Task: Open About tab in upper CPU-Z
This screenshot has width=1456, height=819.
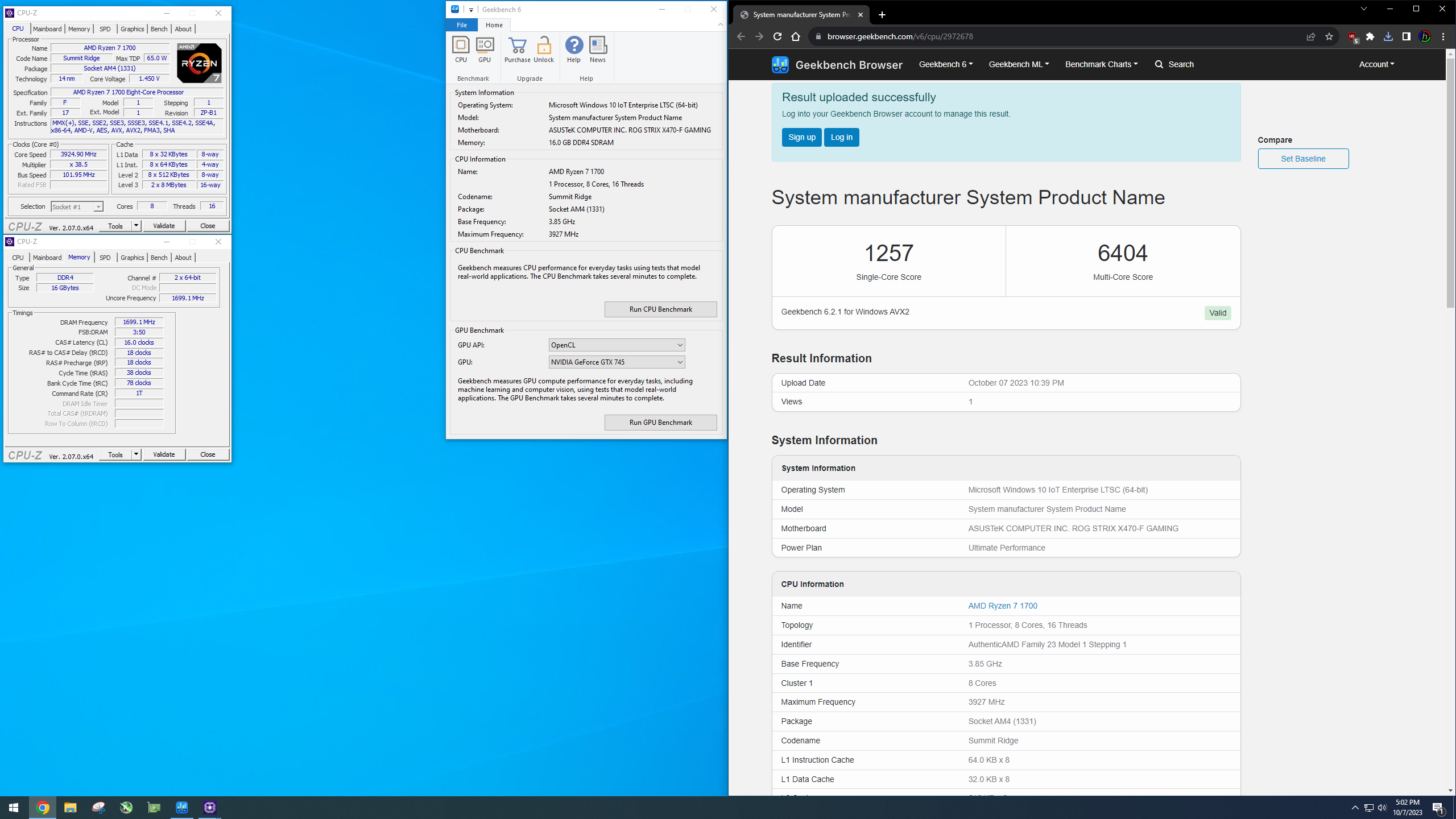Action: (x=183, y=29)
